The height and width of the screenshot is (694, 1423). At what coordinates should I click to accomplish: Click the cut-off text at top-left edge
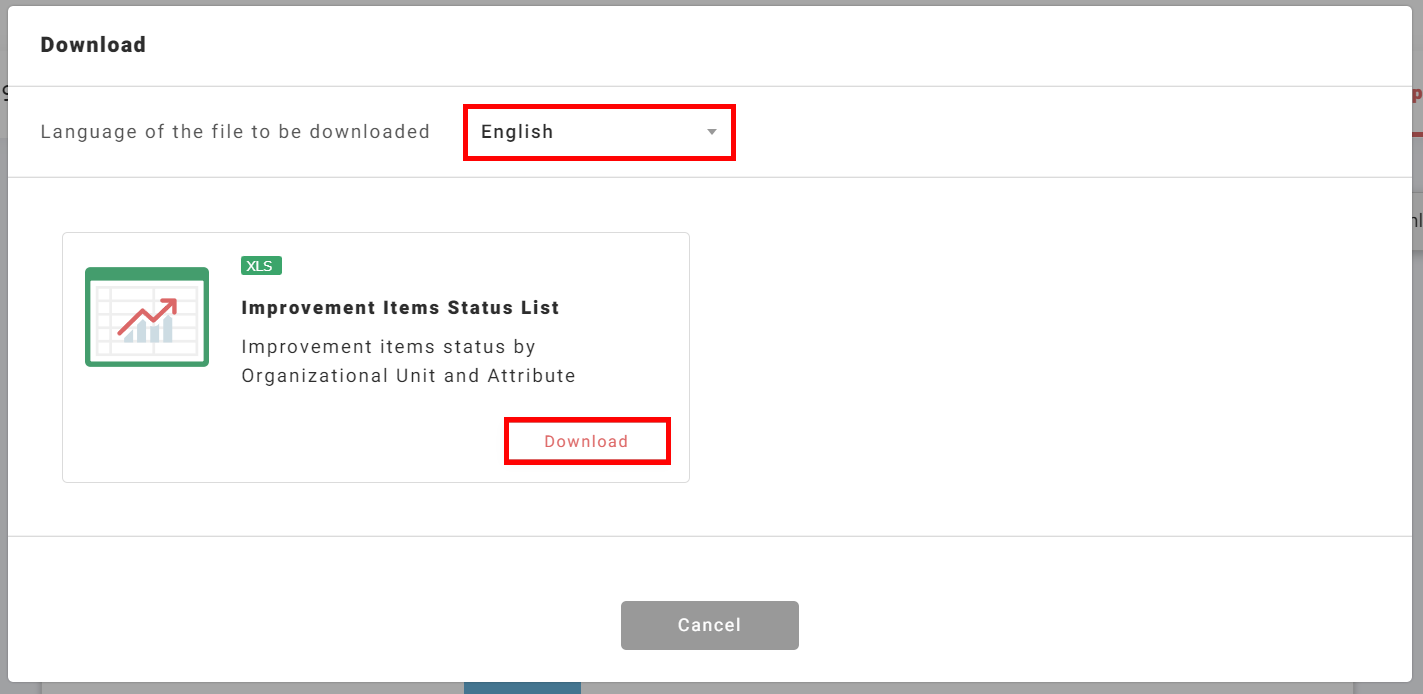point(4,93)
